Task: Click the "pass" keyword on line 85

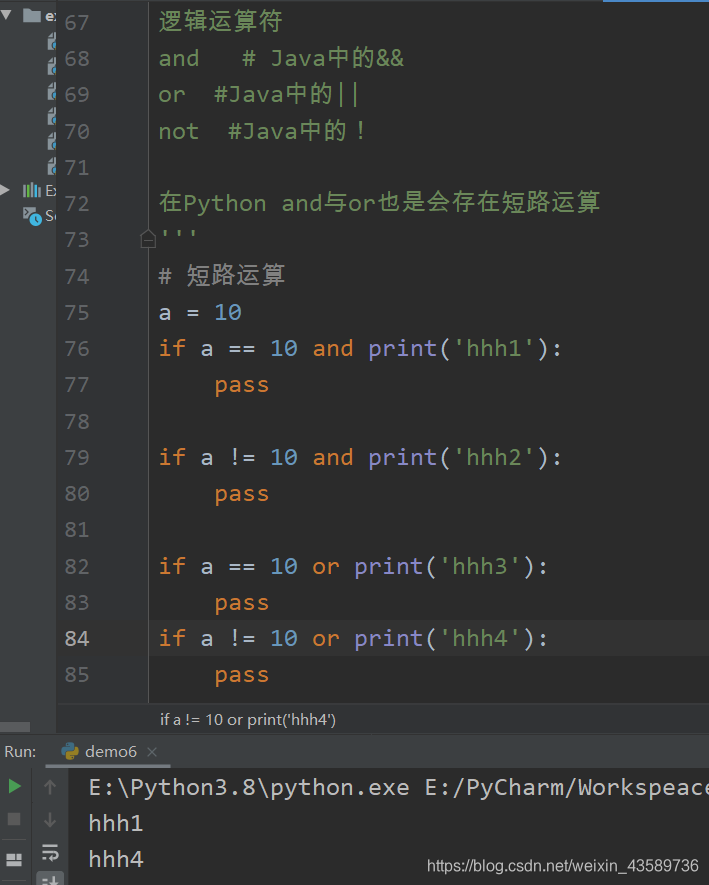Action: tap(242, 676)
